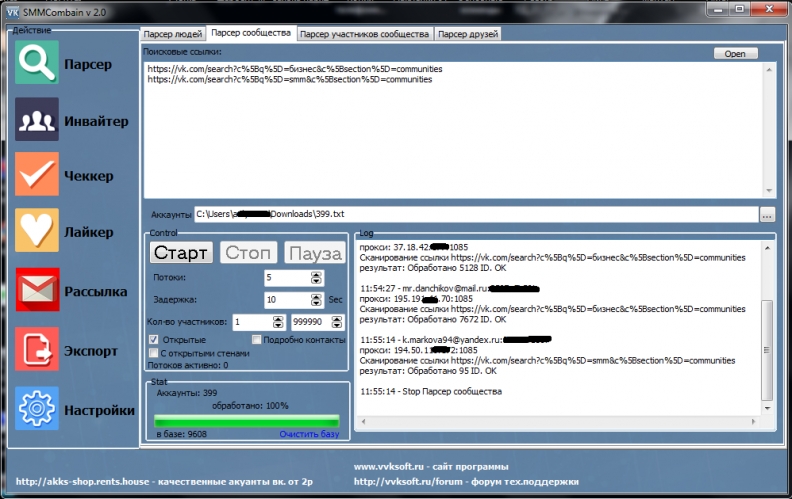
Task: Open the Настройки gear icon
Action: [x=36, y=408]
